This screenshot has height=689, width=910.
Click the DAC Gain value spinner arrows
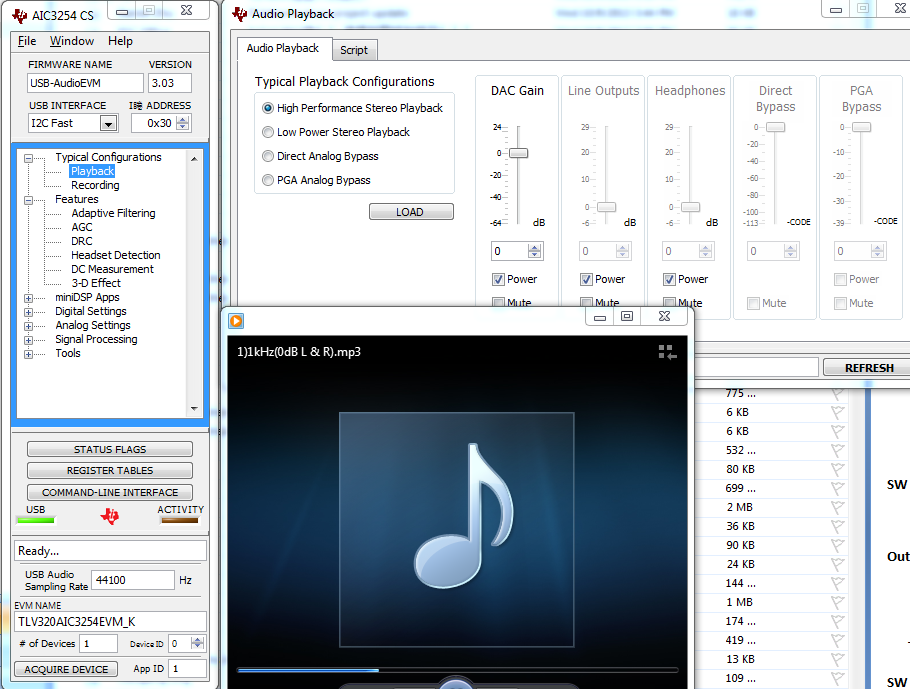pos(535,251)
